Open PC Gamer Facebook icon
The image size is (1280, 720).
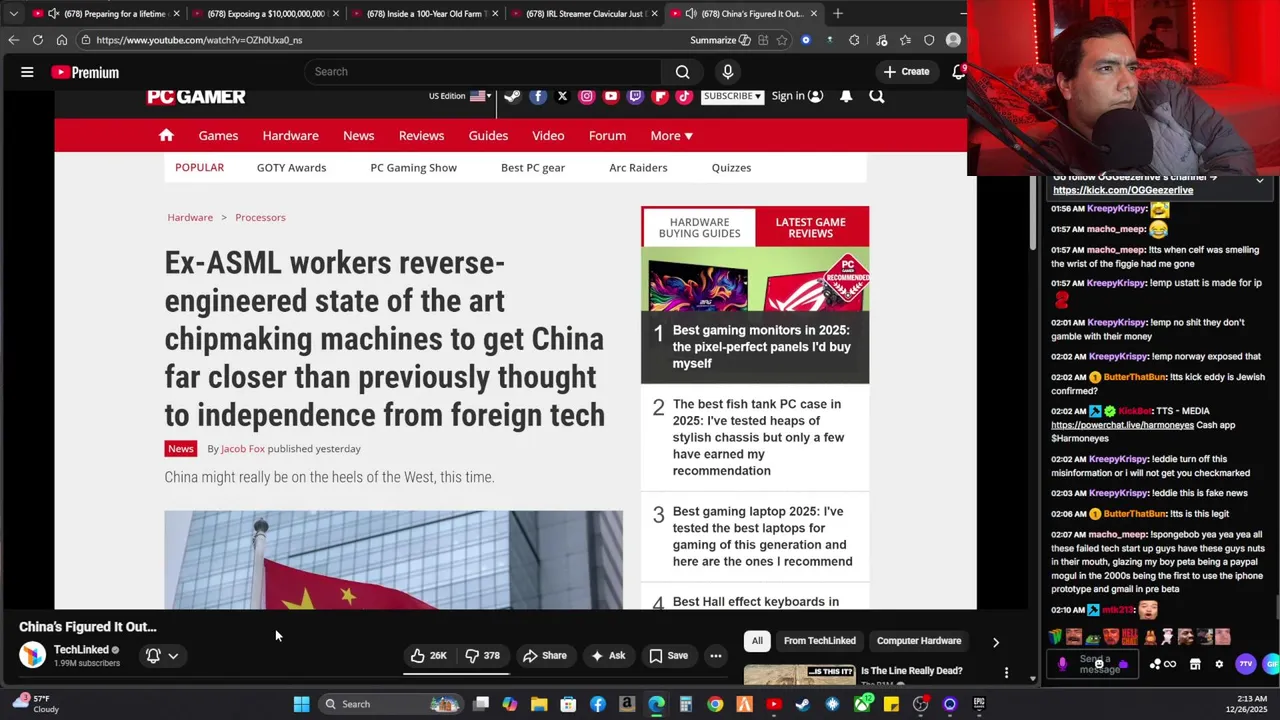click(538, 96)
